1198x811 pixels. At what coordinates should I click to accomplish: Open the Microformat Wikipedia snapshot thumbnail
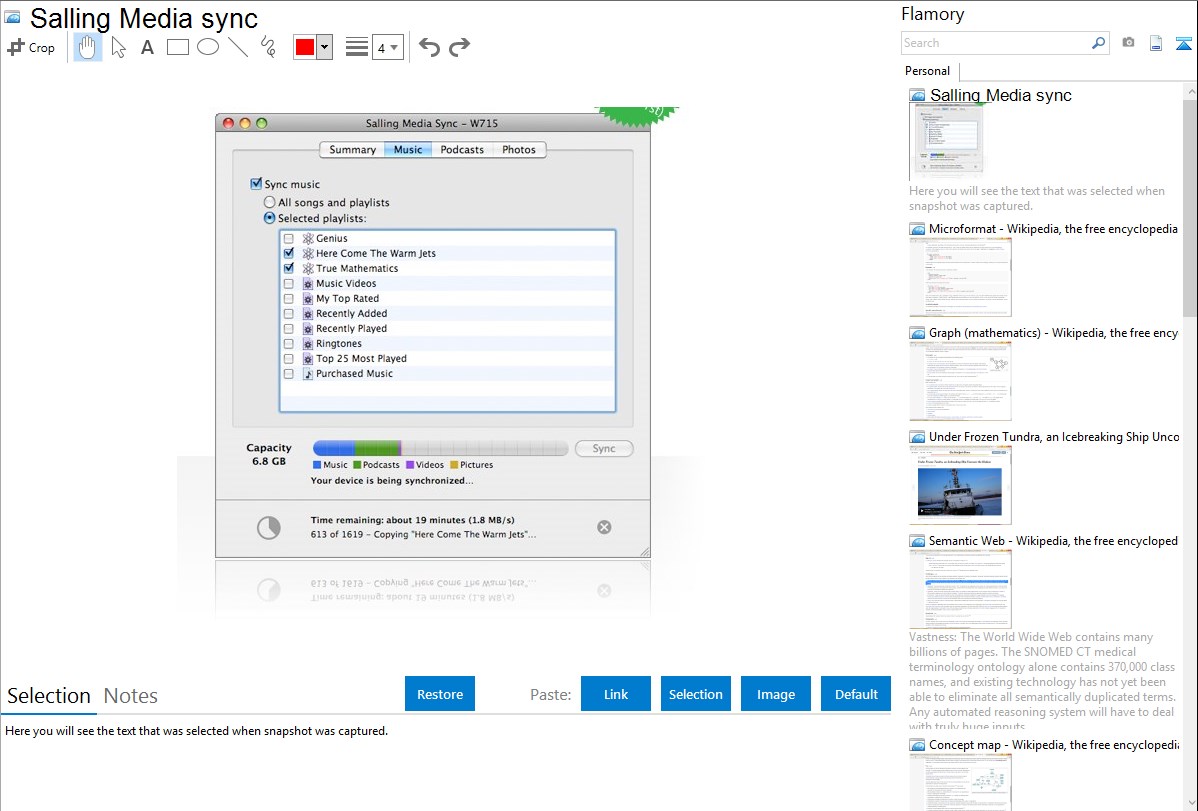[x=960, y=277]
